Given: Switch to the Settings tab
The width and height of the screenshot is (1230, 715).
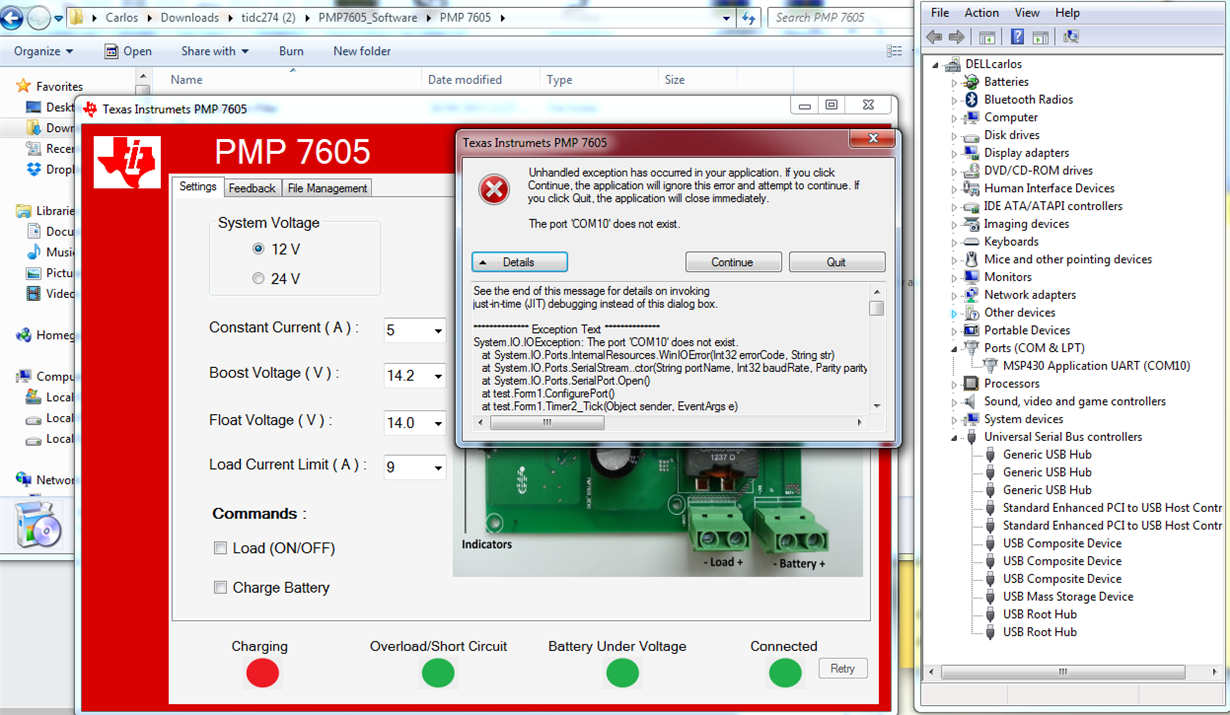Looking at the screenshot, I should pyautogui.click(x=198, y=187).
